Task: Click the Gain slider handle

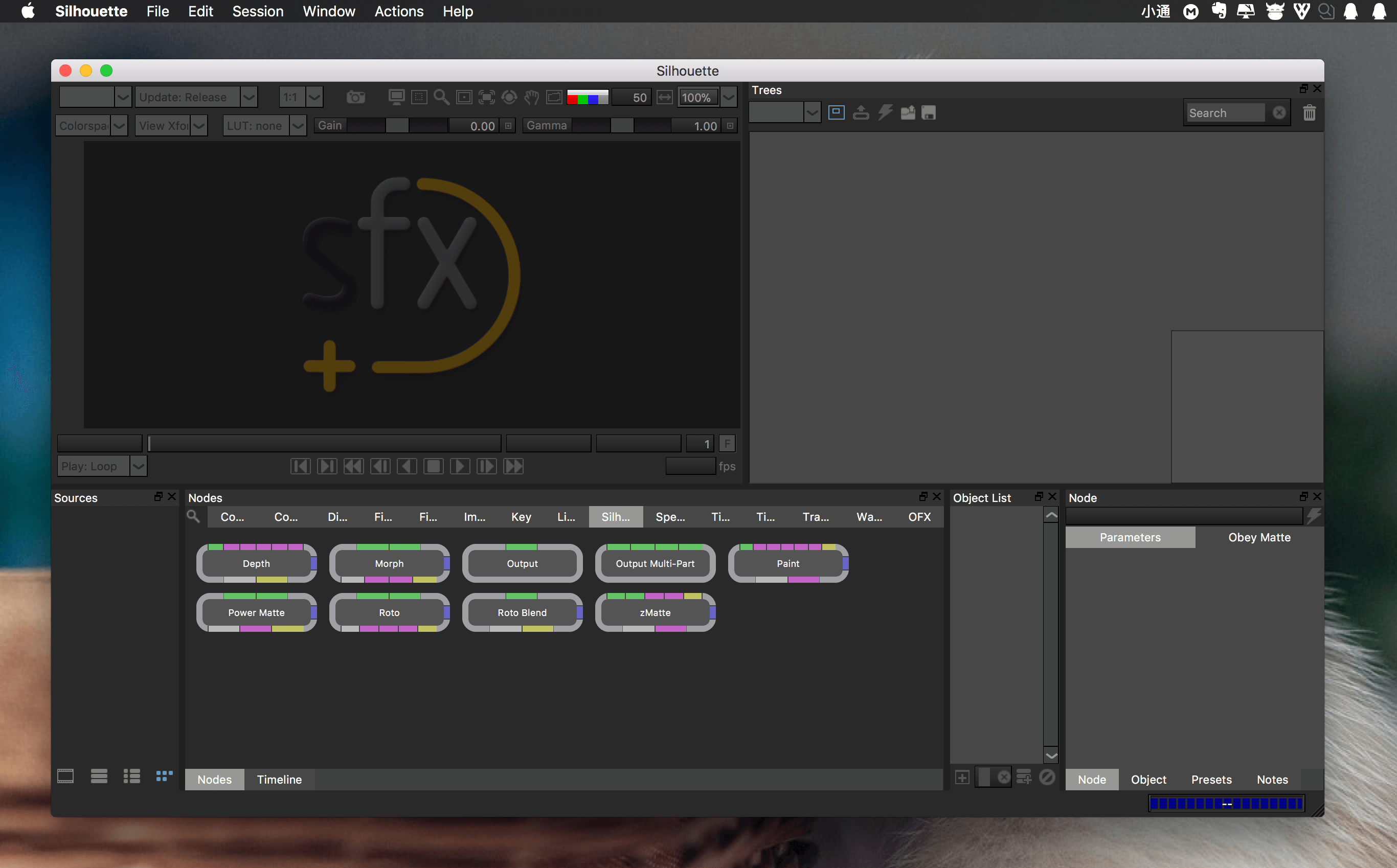Action: coord(397,125)
